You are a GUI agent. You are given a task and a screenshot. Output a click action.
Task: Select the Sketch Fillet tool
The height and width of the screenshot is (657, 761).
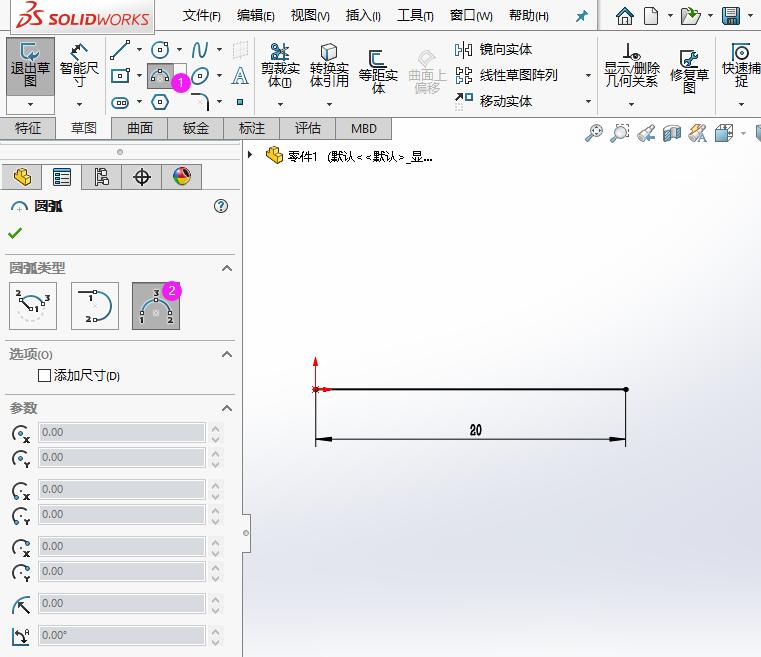click(x=200, y=101)
